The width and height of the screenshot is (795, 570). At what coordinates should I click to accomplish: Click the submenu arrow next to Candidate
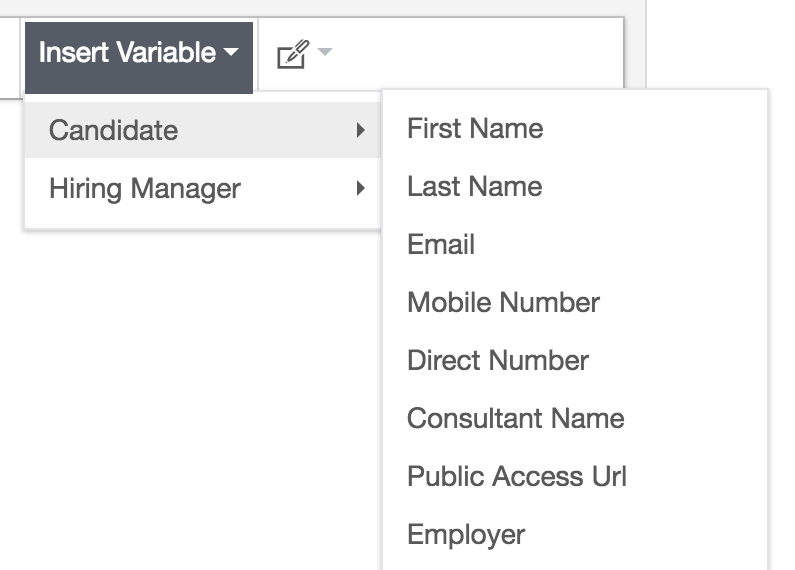(361, 130)
